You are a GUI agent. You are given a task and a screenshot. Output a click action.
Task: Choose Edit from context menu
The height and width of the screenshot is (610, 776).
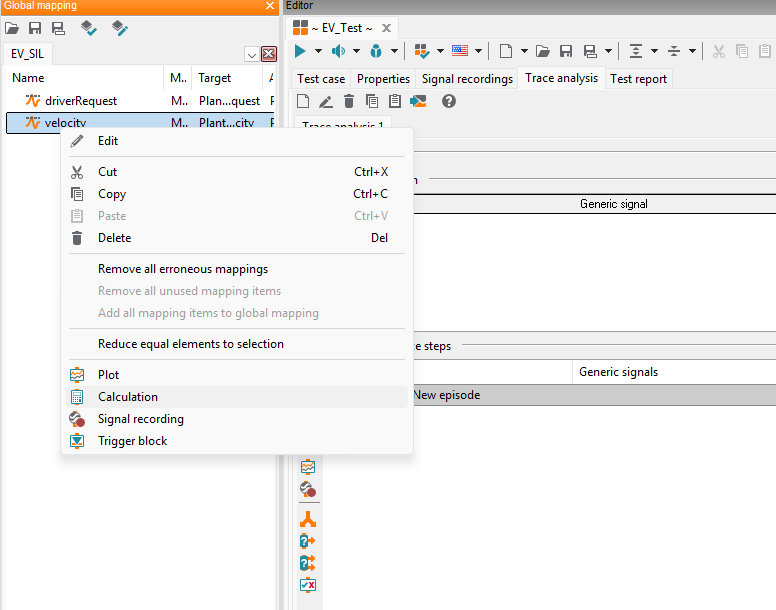[237, 141]
